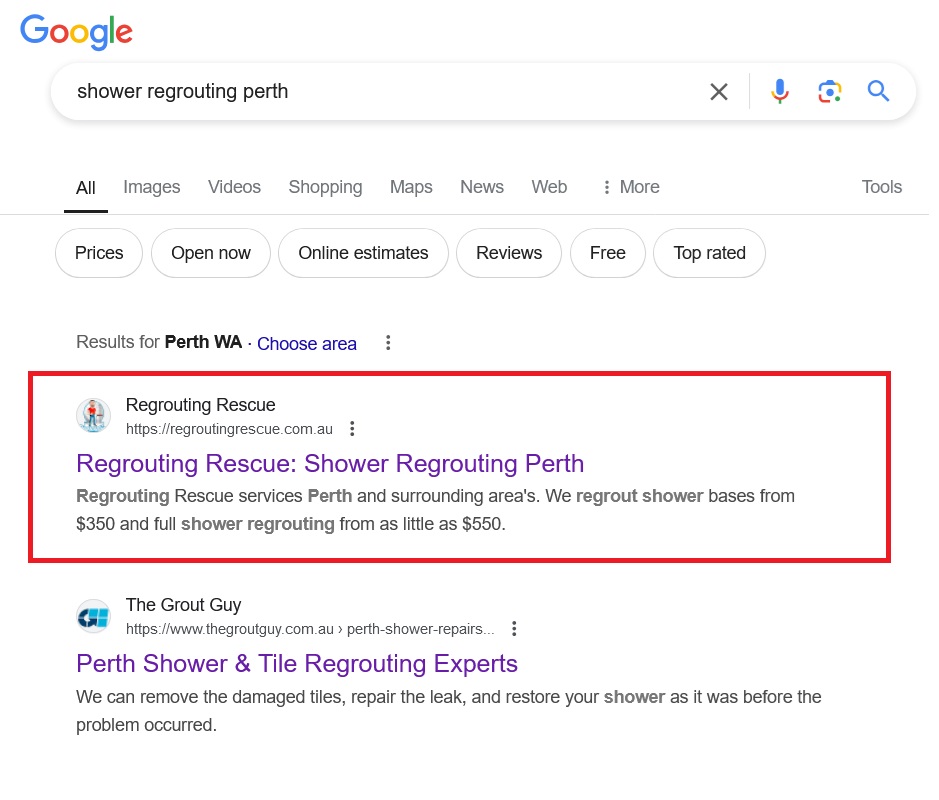939x800 pixels.
Task: Open the Maps tab
Action: pyautogui.click(x=411, y=187)
